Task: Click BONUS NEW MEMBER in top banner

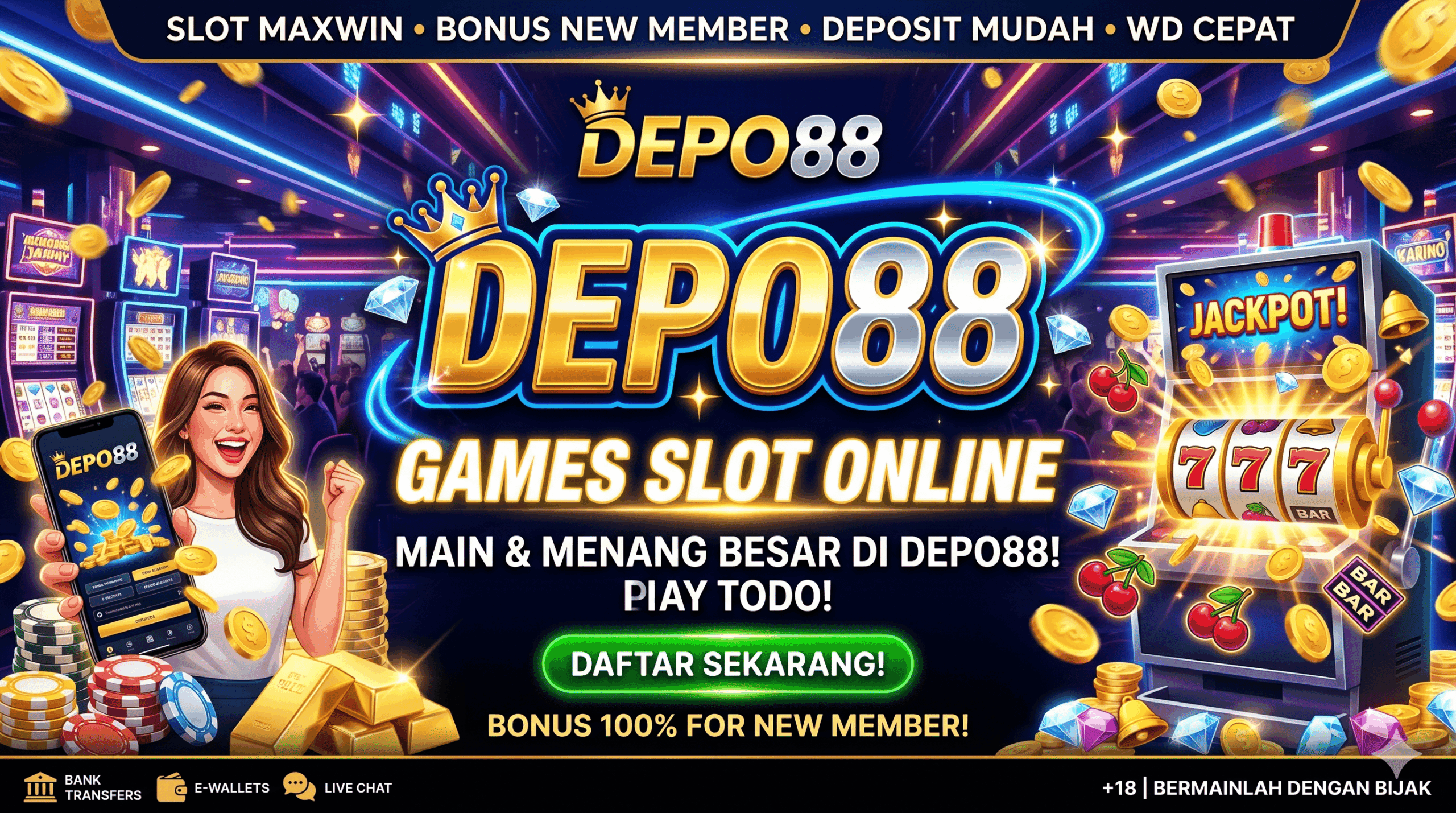Action: pos(613,30)
